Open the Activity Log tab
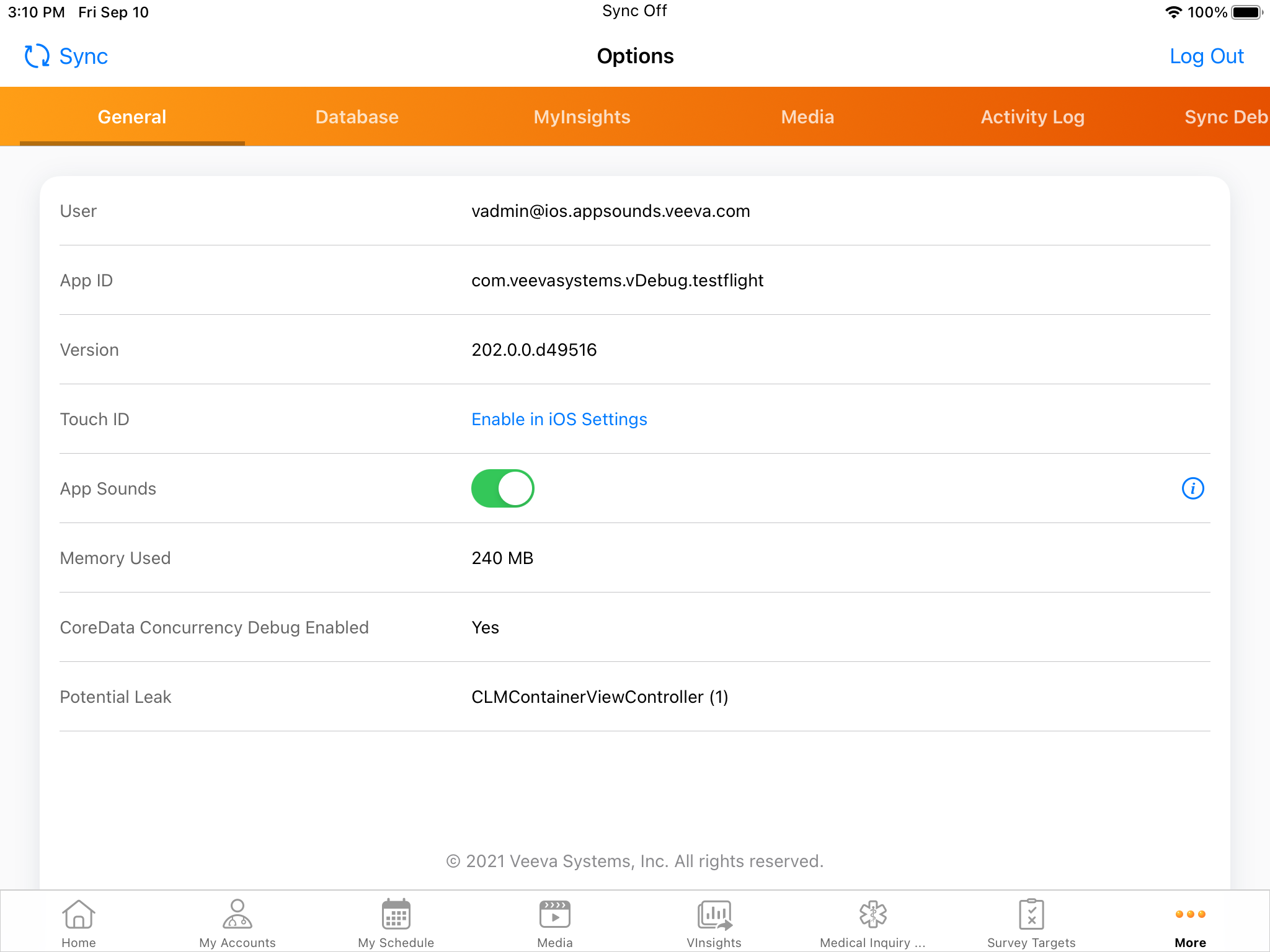Image resolution: width=1270 pixels, height=952 pixels. pos(1032,117)
